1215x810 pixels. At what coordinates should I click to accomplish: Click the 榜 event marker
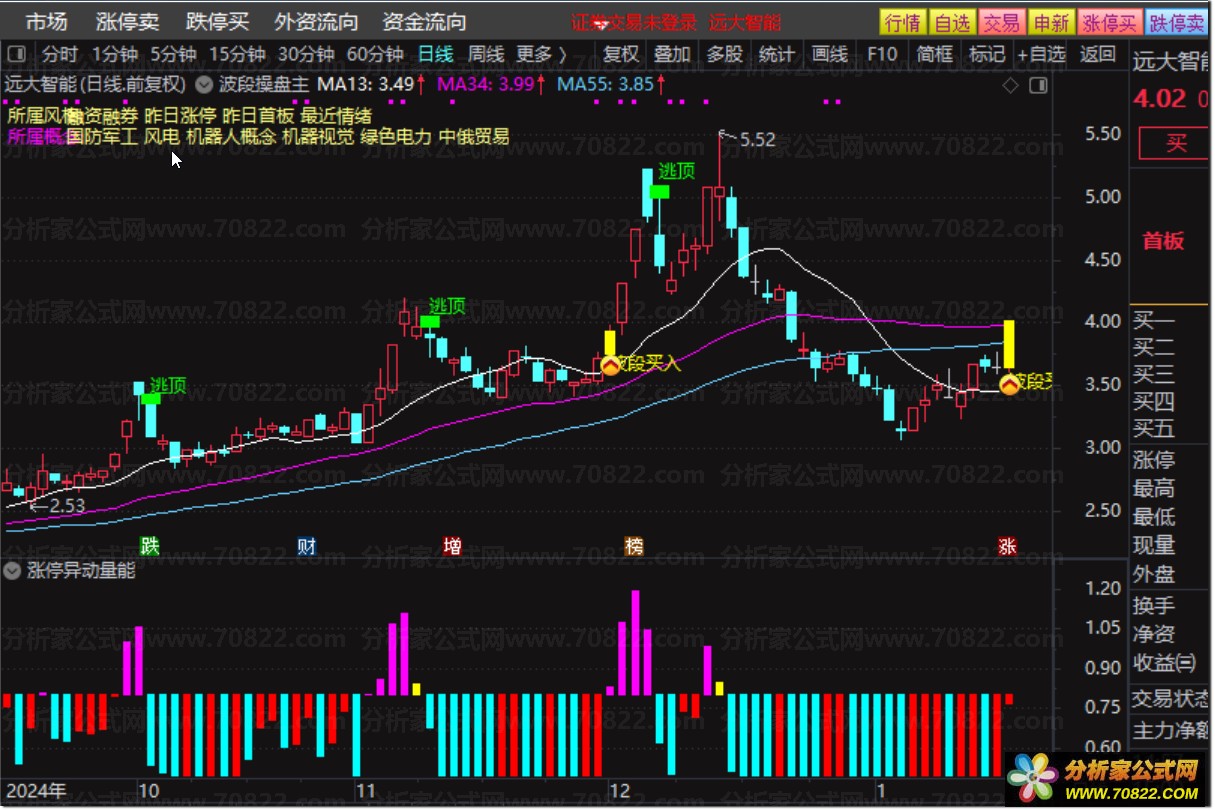(x=634, y=546)
